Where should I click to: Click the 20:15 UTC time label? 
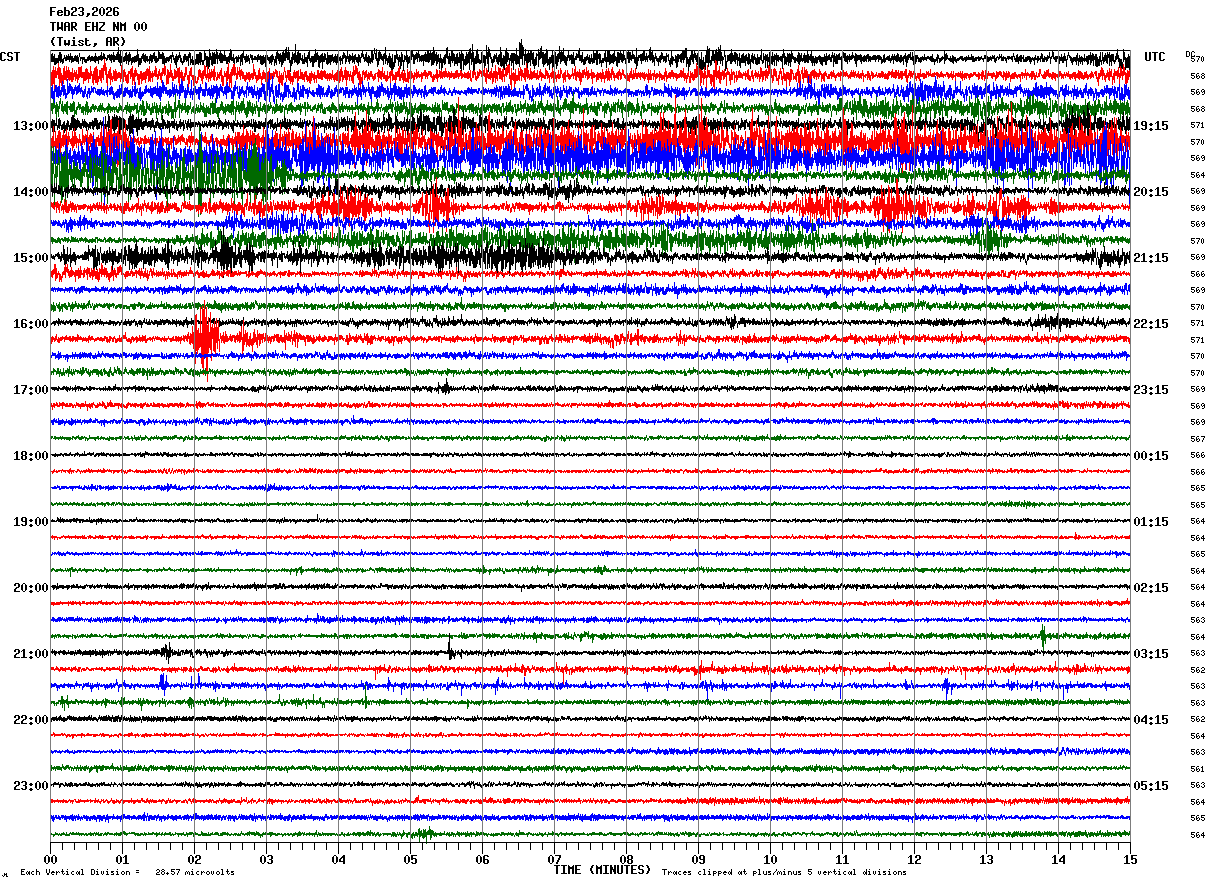click(1151, 192)
